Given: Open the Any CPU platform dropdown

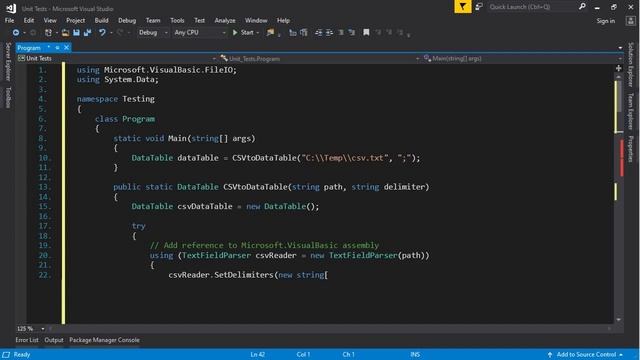Looking at the screenshot, I should click(x=200, y=33).
